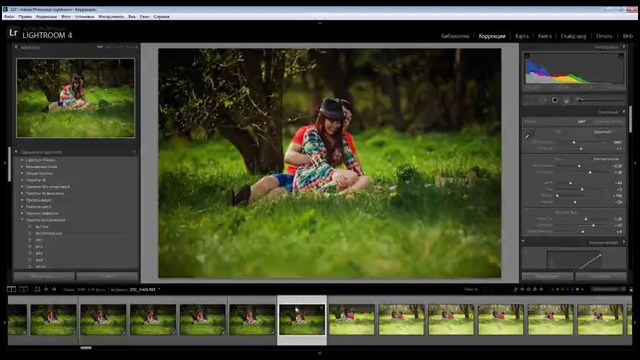Select the Crop overlay tool in tool strip
This screenshot has height=360, width=640.
pyautogui.click(x=530, y=100)
